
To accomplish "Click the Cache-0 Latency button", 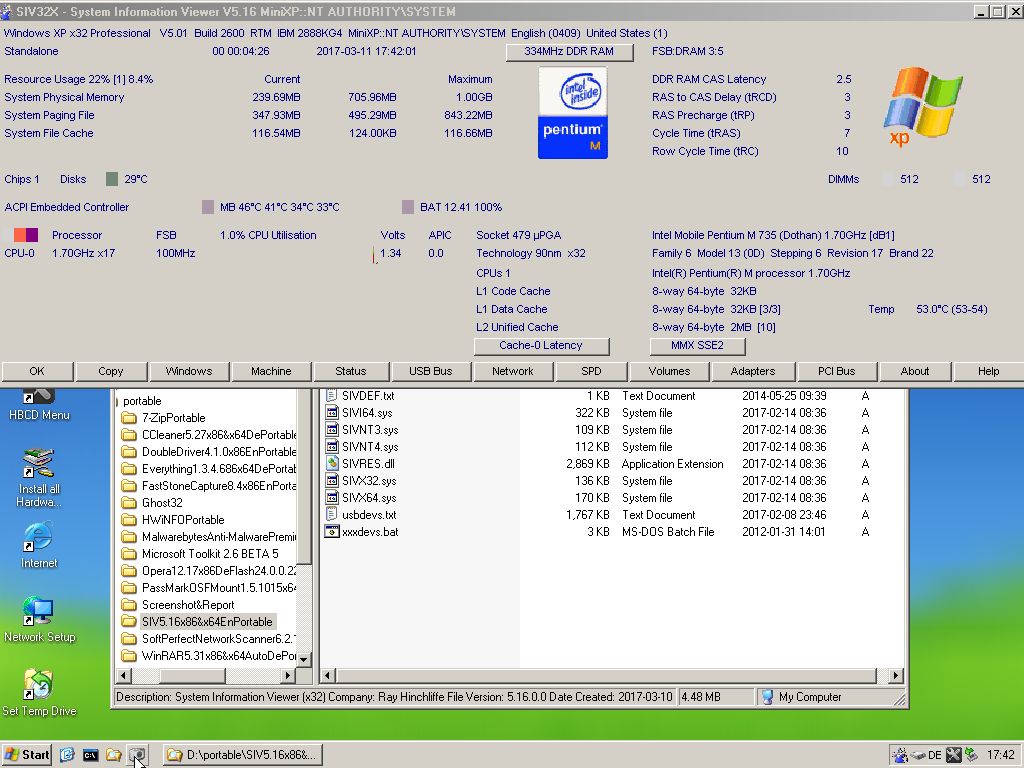I will [541, 345].
